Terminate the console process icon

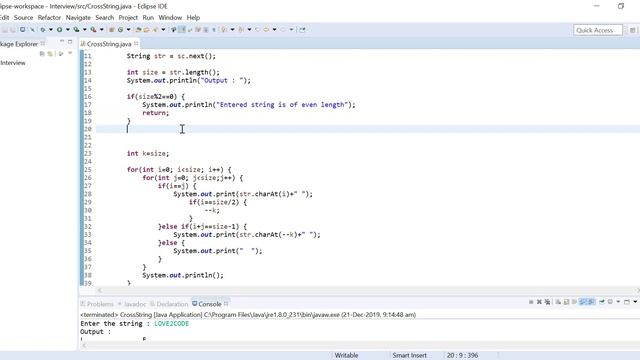[531, 302]
